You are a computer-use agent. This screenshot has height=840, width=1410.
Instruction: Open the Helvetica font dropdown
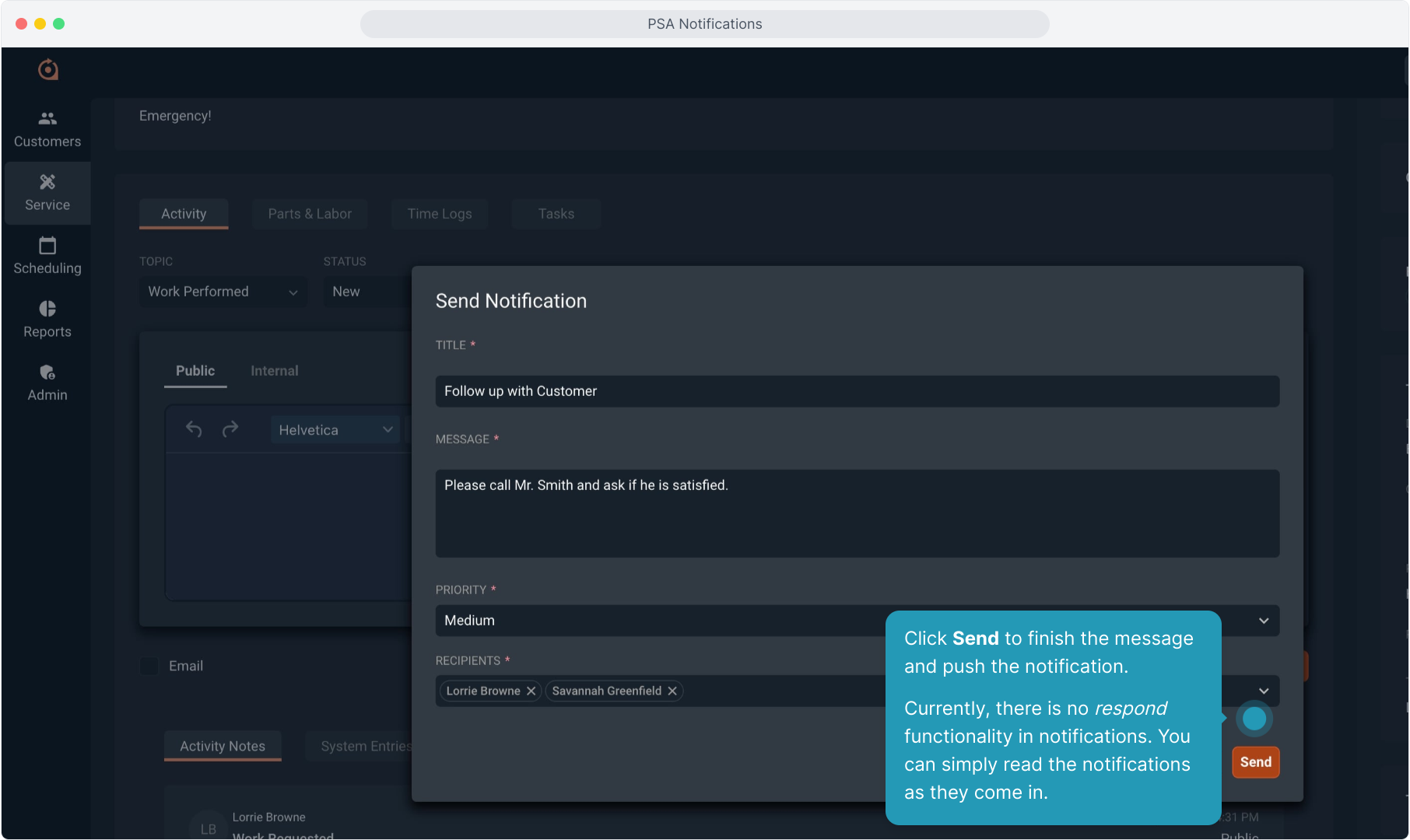[x=335, y=430]
